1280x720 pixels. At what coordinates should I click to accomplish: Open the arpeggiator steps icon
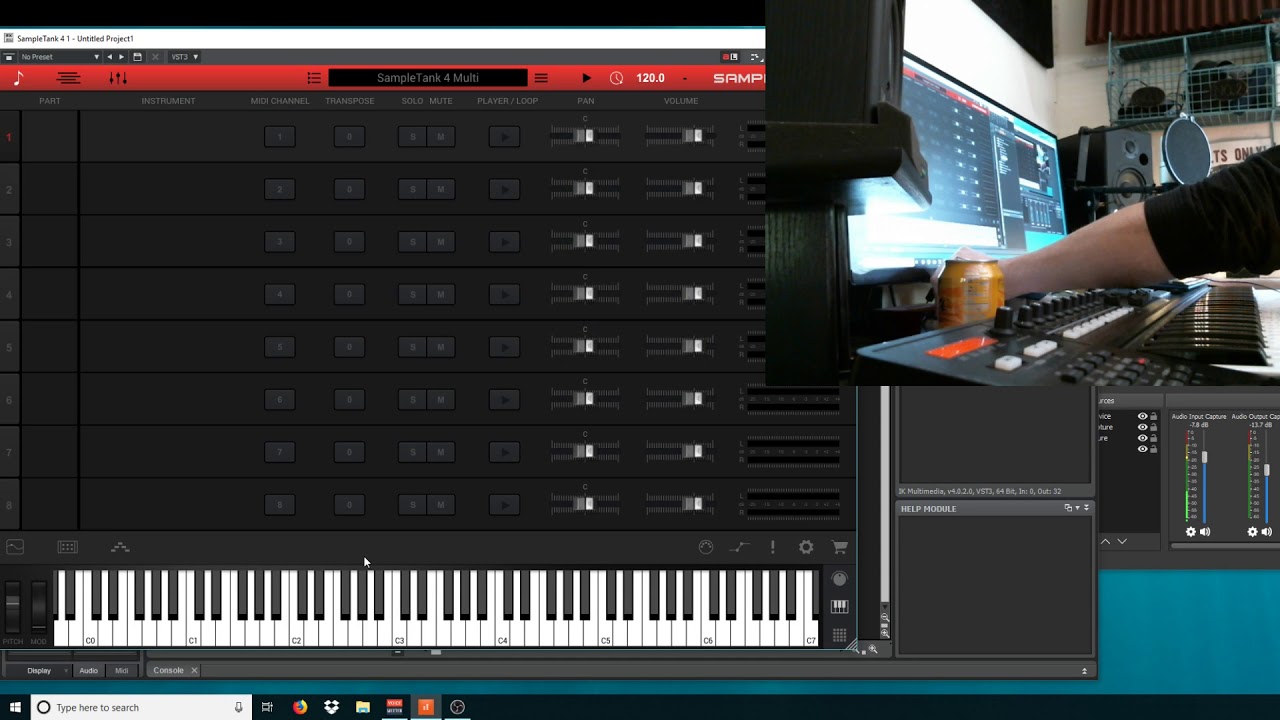[x=120, y=547]
